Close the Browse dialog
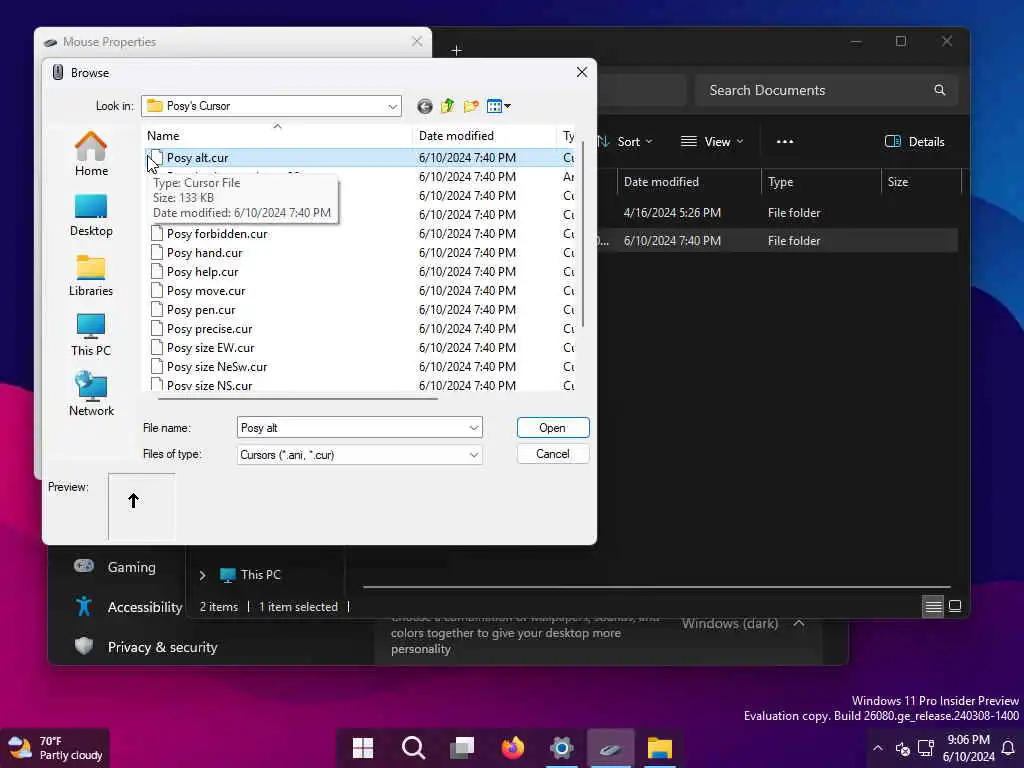Image resolution: width=1024 pixels, height=768 pixels. (582, 72)
